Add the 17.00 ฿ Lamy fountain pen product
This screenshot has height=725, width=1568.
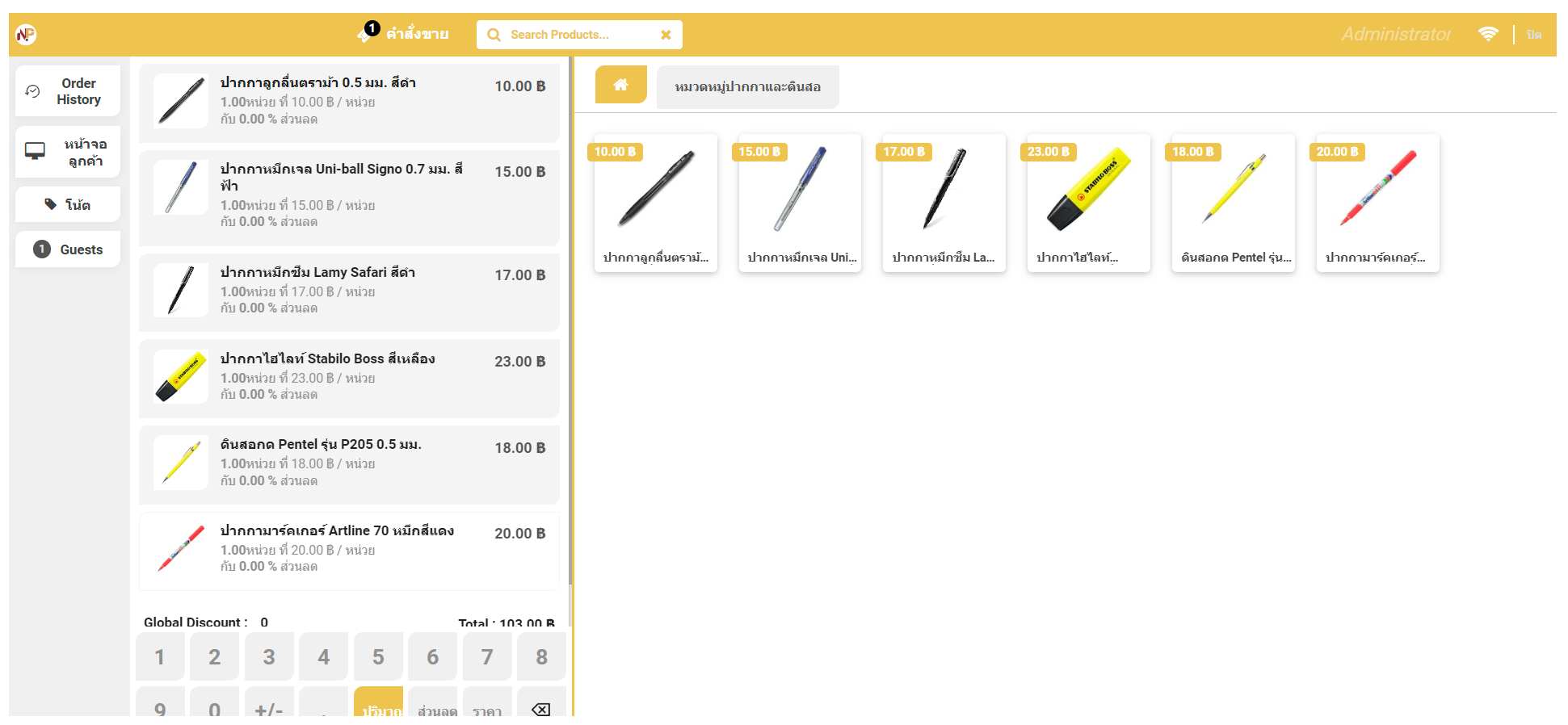pyautogui.click(x=944, y=203)
